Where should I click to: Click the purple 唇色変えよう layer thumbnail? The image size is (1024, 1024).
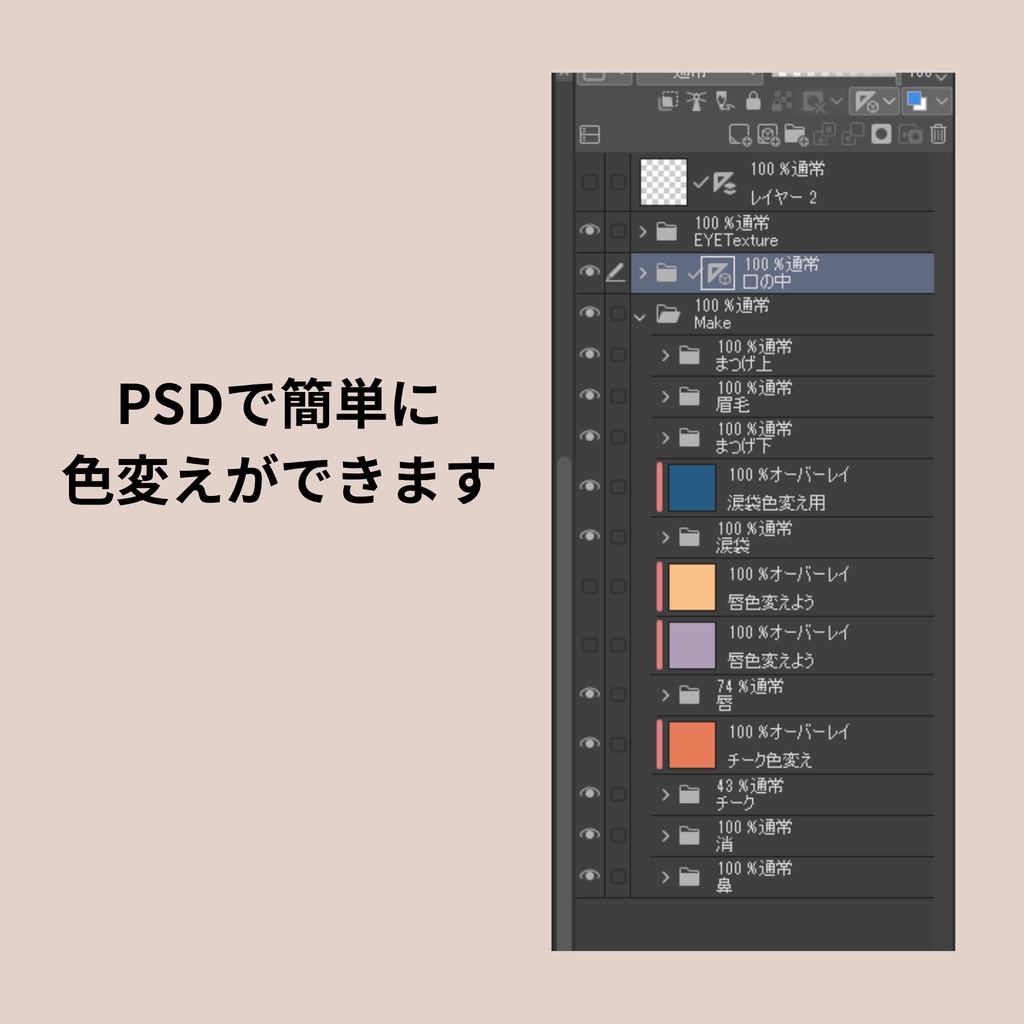tap(692, 646)
